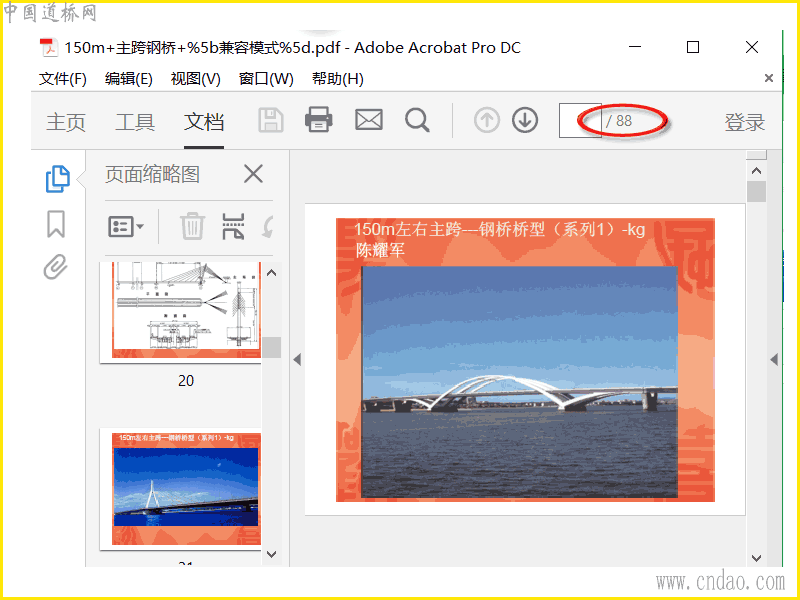The width and height of the screenshot is (800, 600).
Task: Print the document with printer icon
Action: [319, 120]
